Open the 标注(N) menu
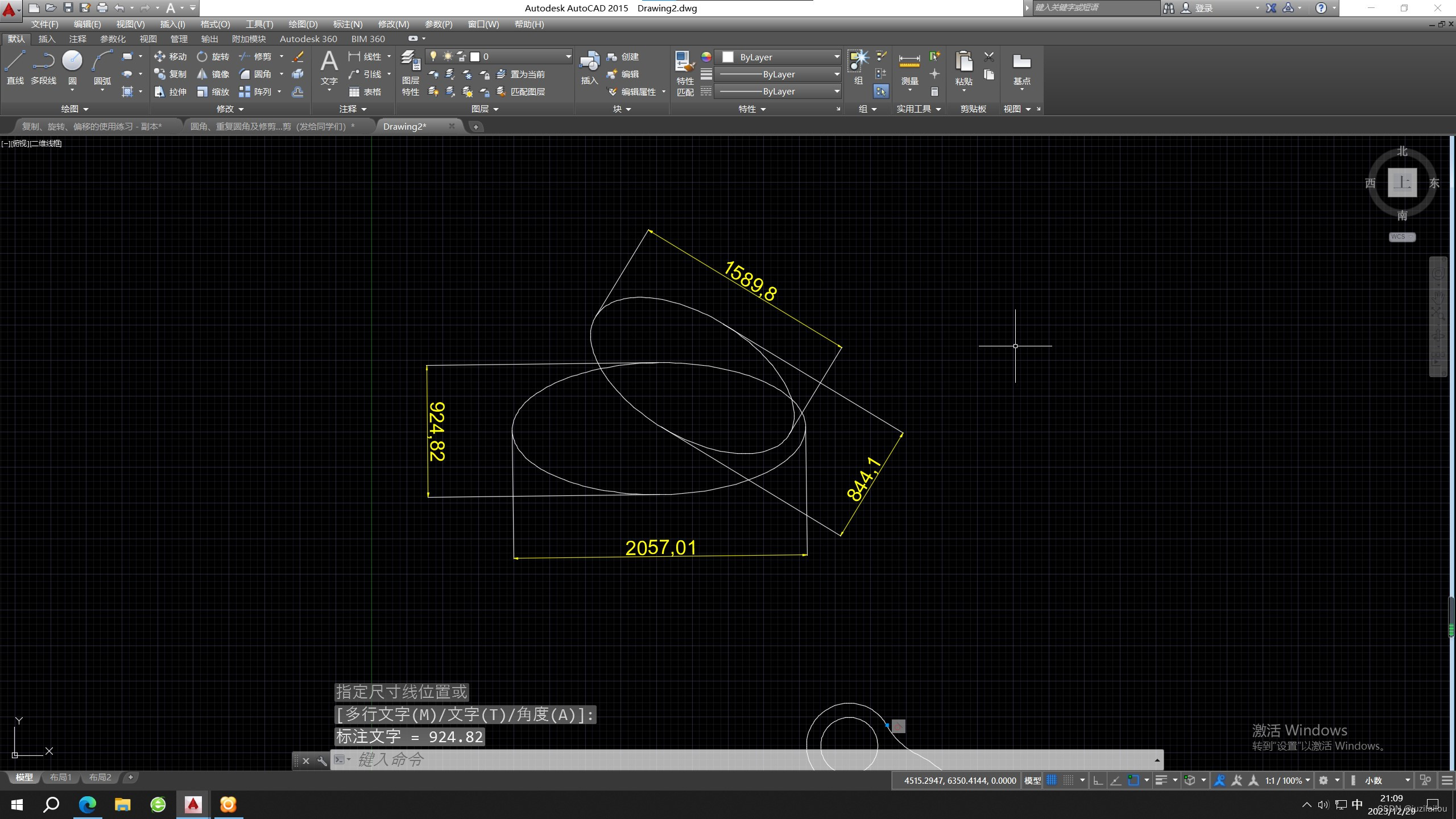1456x819 pixels. 347,24
